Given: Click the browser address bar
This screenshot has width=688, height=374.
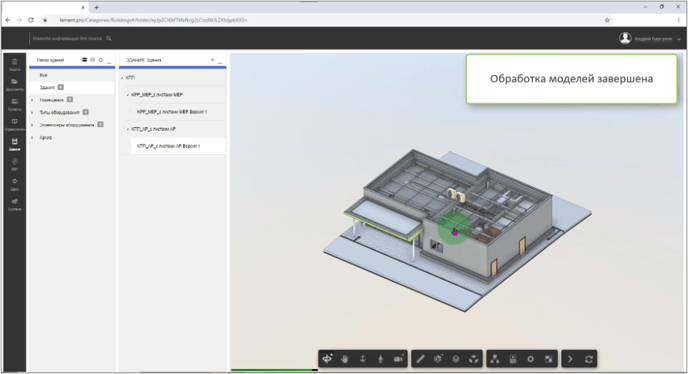Looking at the screenshot, I should click(325, 20).
